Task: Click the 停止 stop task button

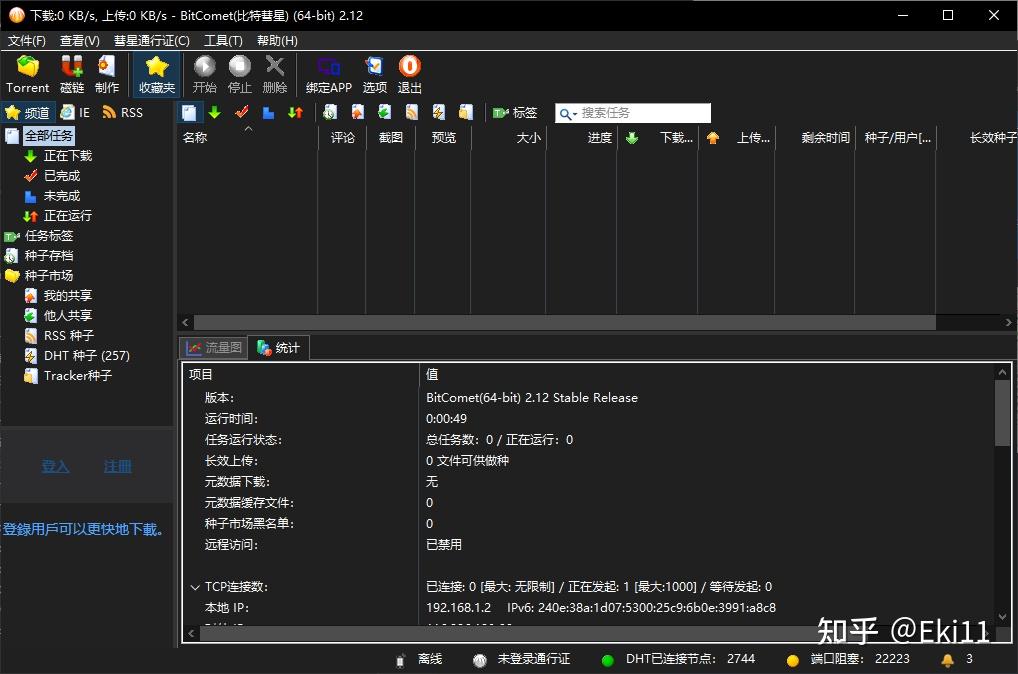Action: coord(240,75)
